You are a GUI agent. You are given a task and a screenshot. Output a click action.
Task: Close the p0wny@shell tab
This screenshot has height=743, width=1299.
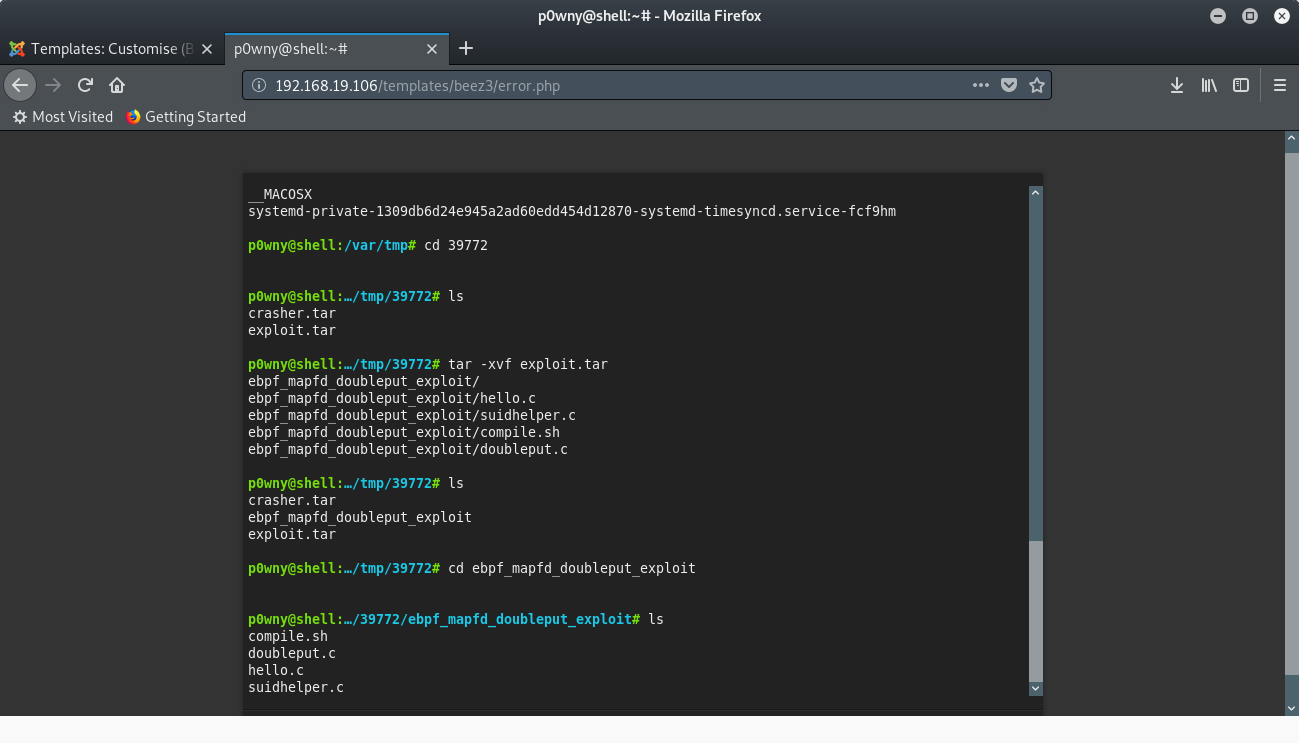(432, 49)
